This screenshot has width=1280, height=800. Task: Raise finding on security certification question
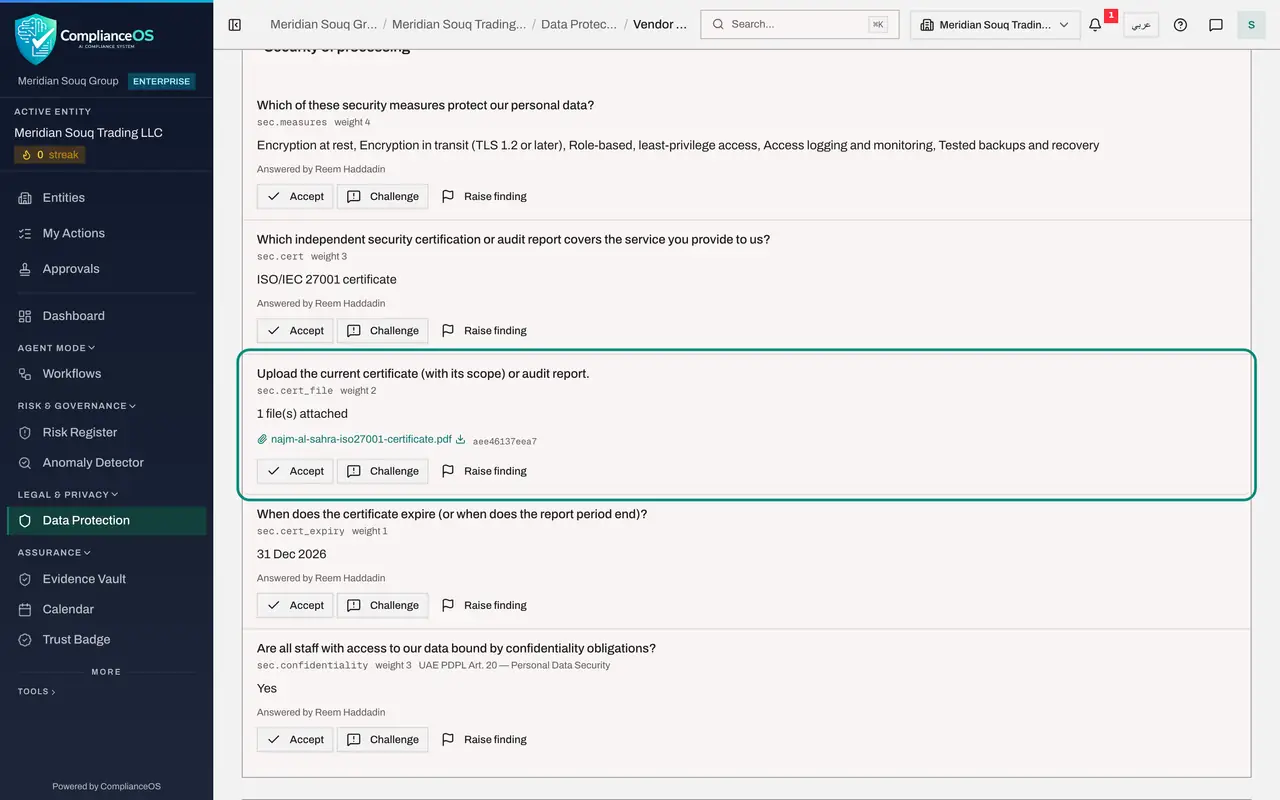point(484,330)
